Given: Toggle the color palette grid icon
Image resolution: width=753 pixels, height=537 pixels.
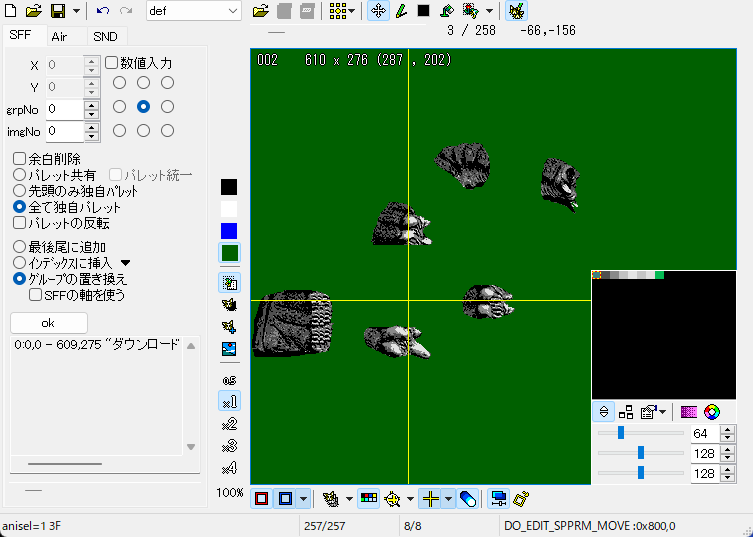Looking at the screenshot, I should 369,499.
